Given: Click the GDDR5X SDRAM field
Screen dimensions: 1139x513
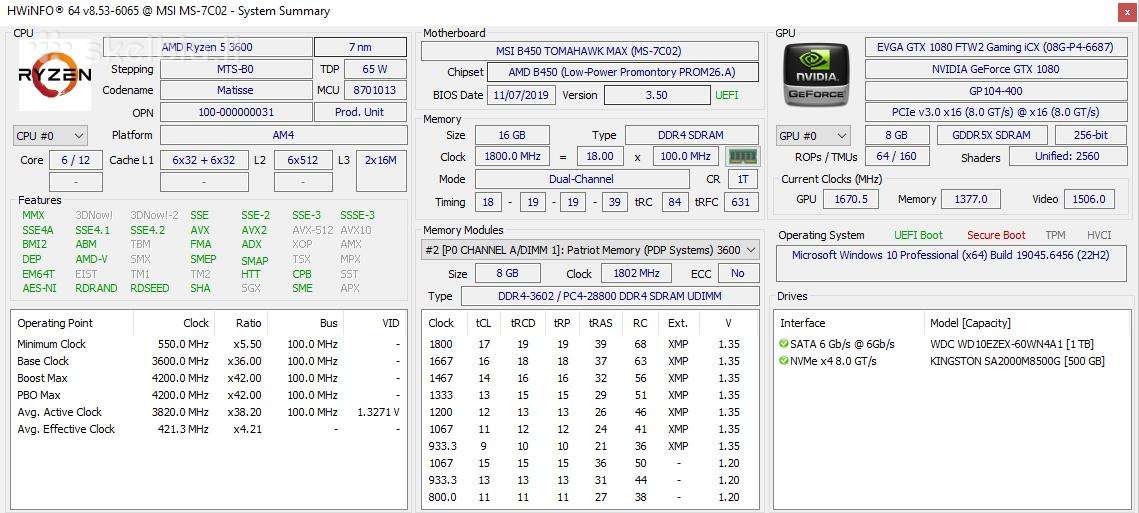Looking at the screenshot, I should coord(992,135).
